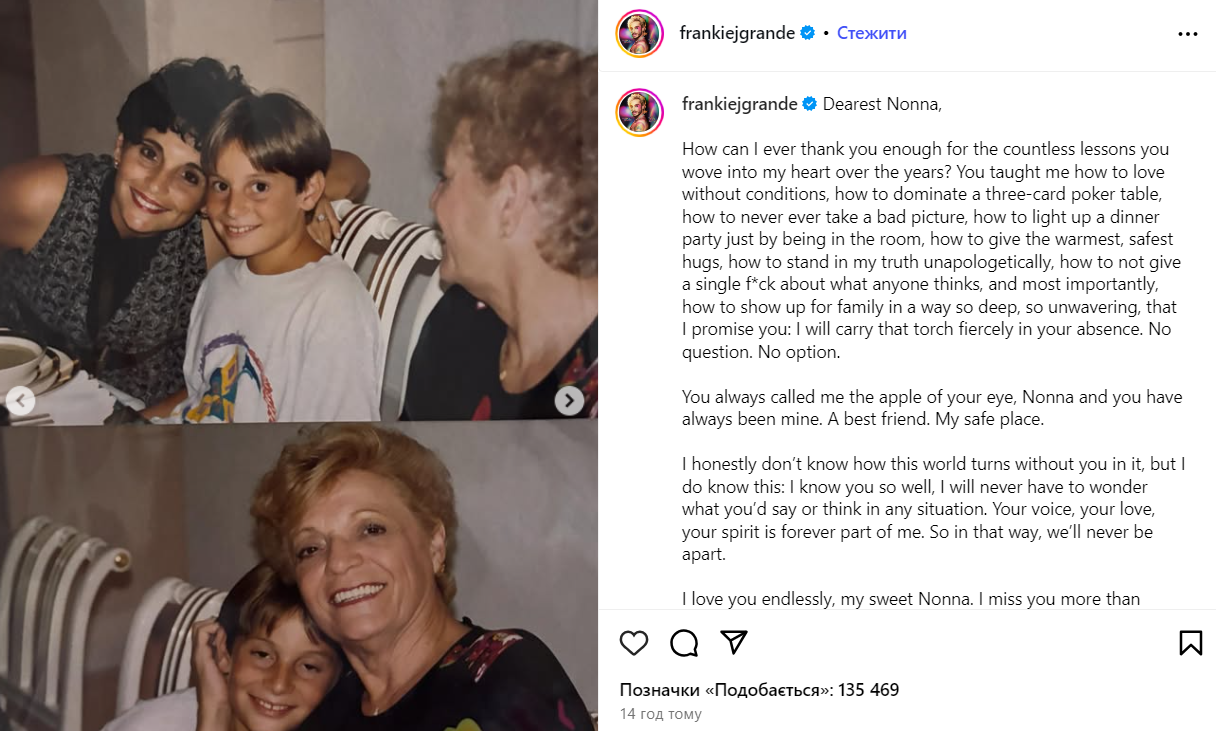Viewport: 1216px width, 731px height.
Task: Follow the account with the Стежити button
Action: [871, 33]
